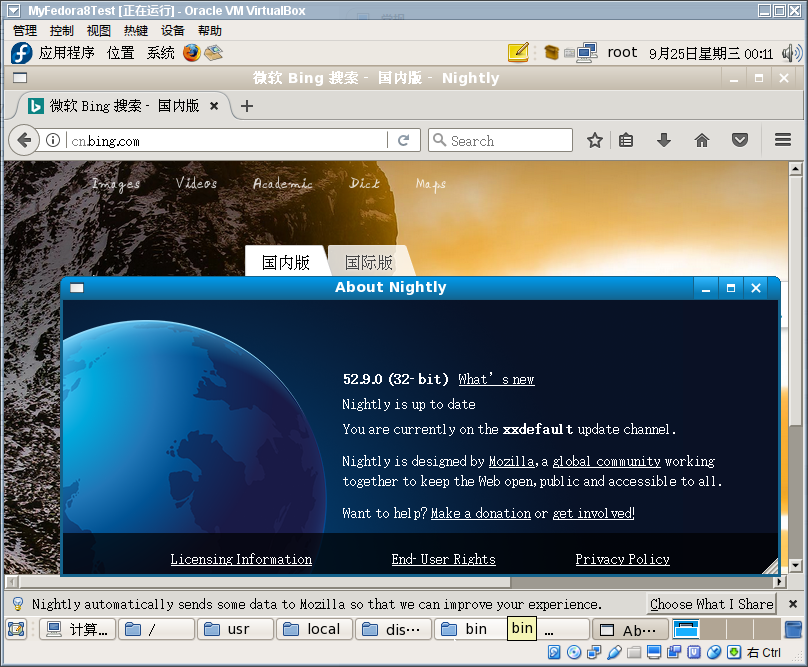808x667 pixels.
Task: Click VirtualBox USB status icon
Action: 614,653
